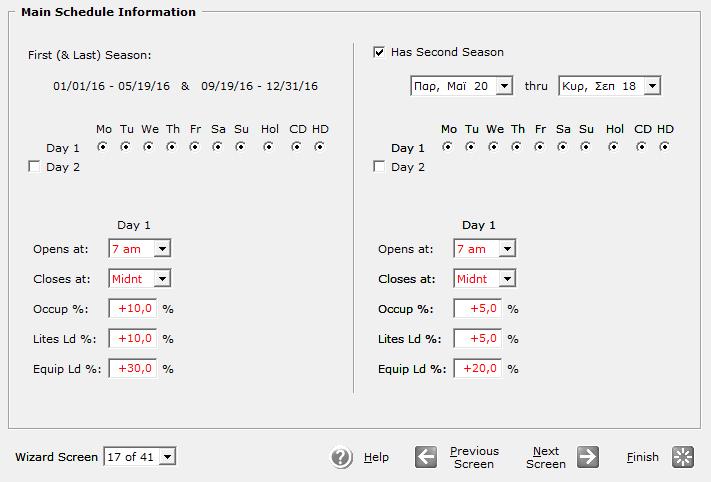Enable Day 2 for the second season
The width and height of the screenshot is (711, 482).
point(379,166)
